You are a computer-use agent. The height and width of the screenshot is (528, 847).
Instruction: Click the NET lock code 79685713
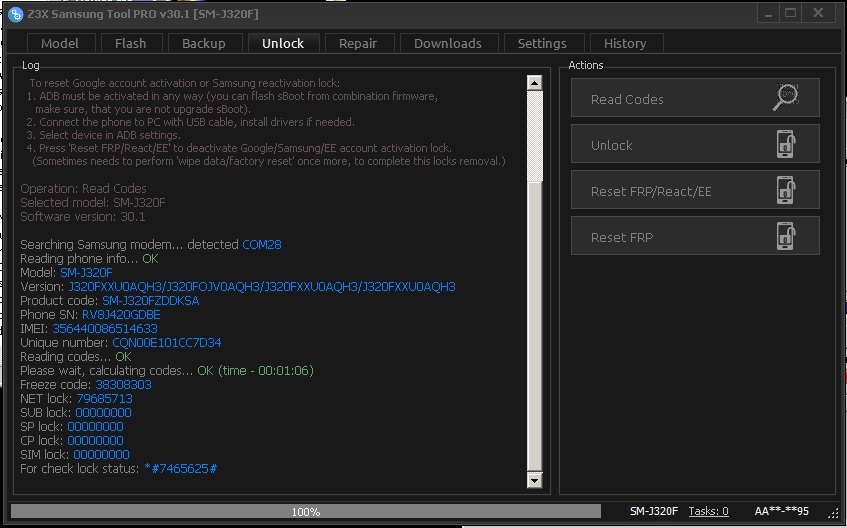104,399
